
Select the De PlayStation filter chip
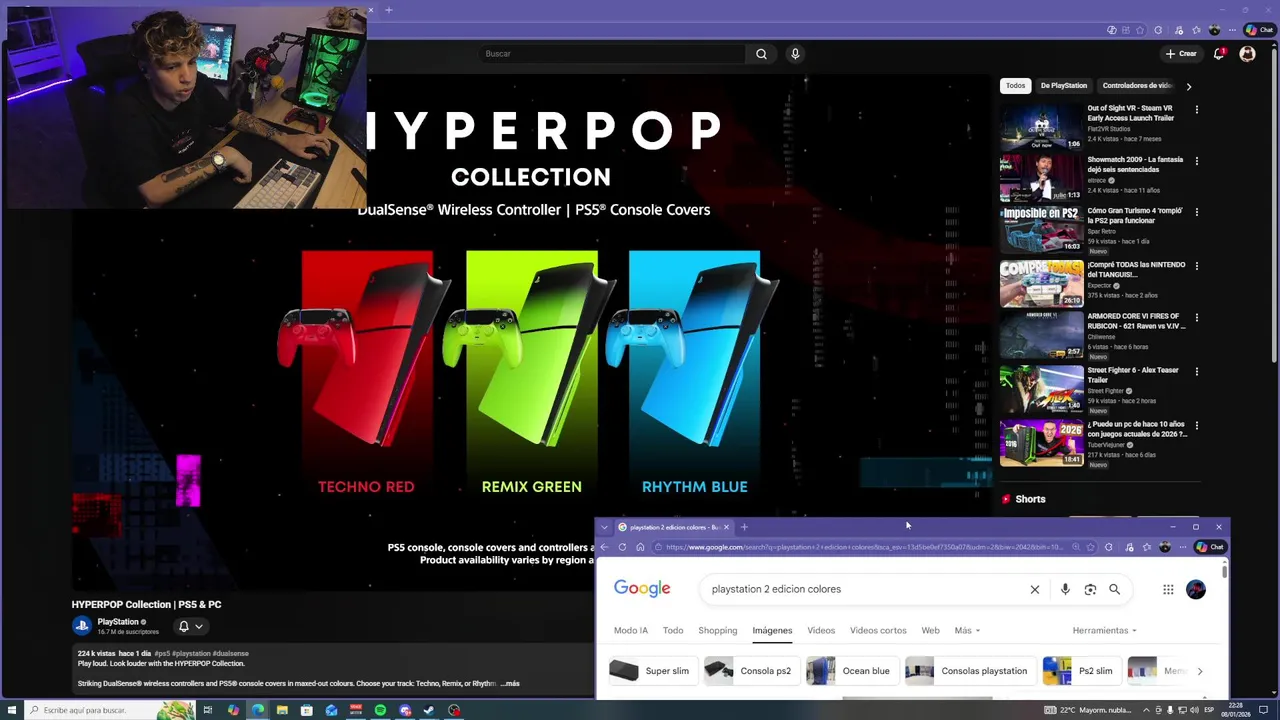pos(1063,86)
